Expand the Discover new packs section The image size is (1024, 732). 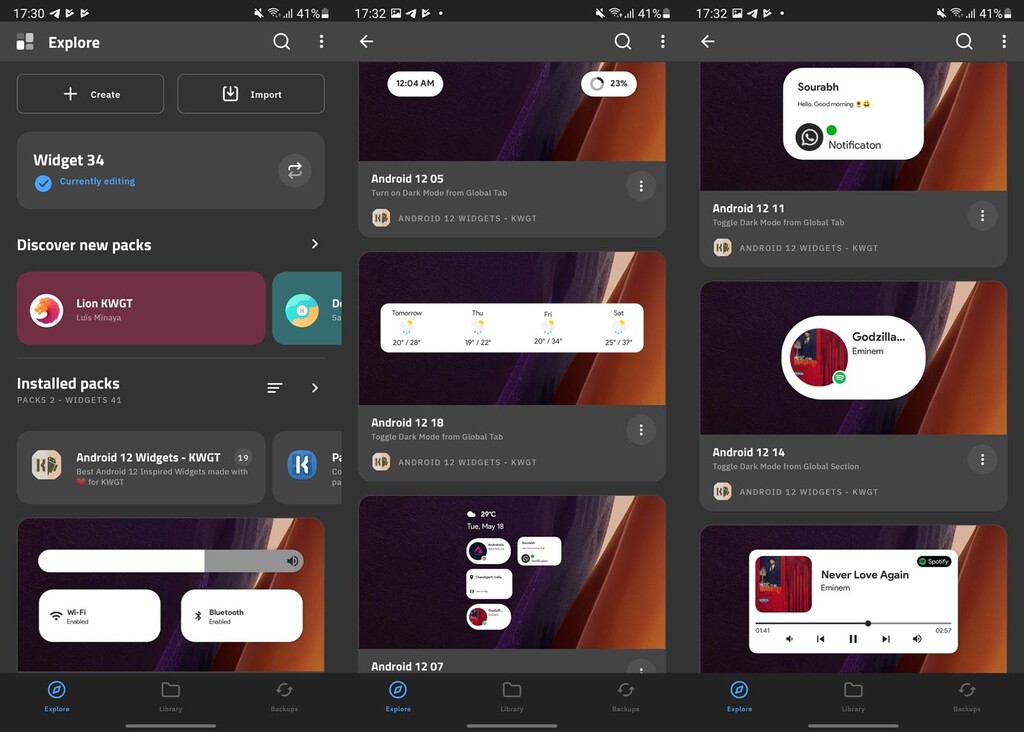click(x=314, y=243)
